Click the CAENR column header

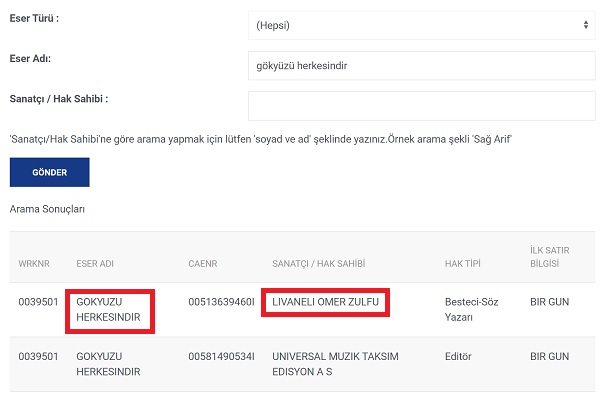[203, 264]
